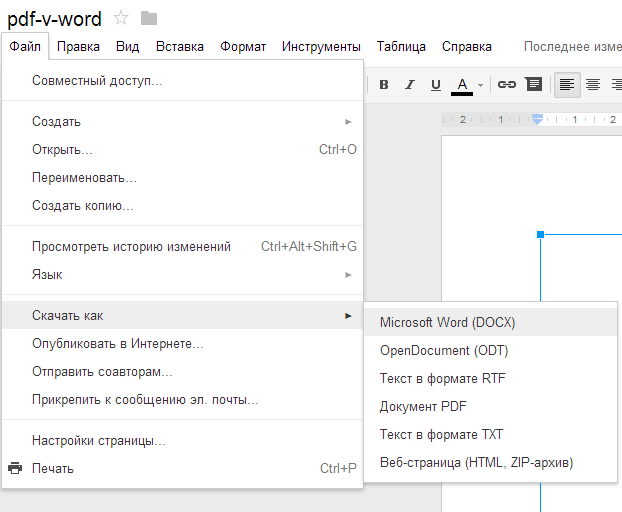Toggle underline formatting
Image resolution: width=622 pixels, height=512 pixels.
436,84
